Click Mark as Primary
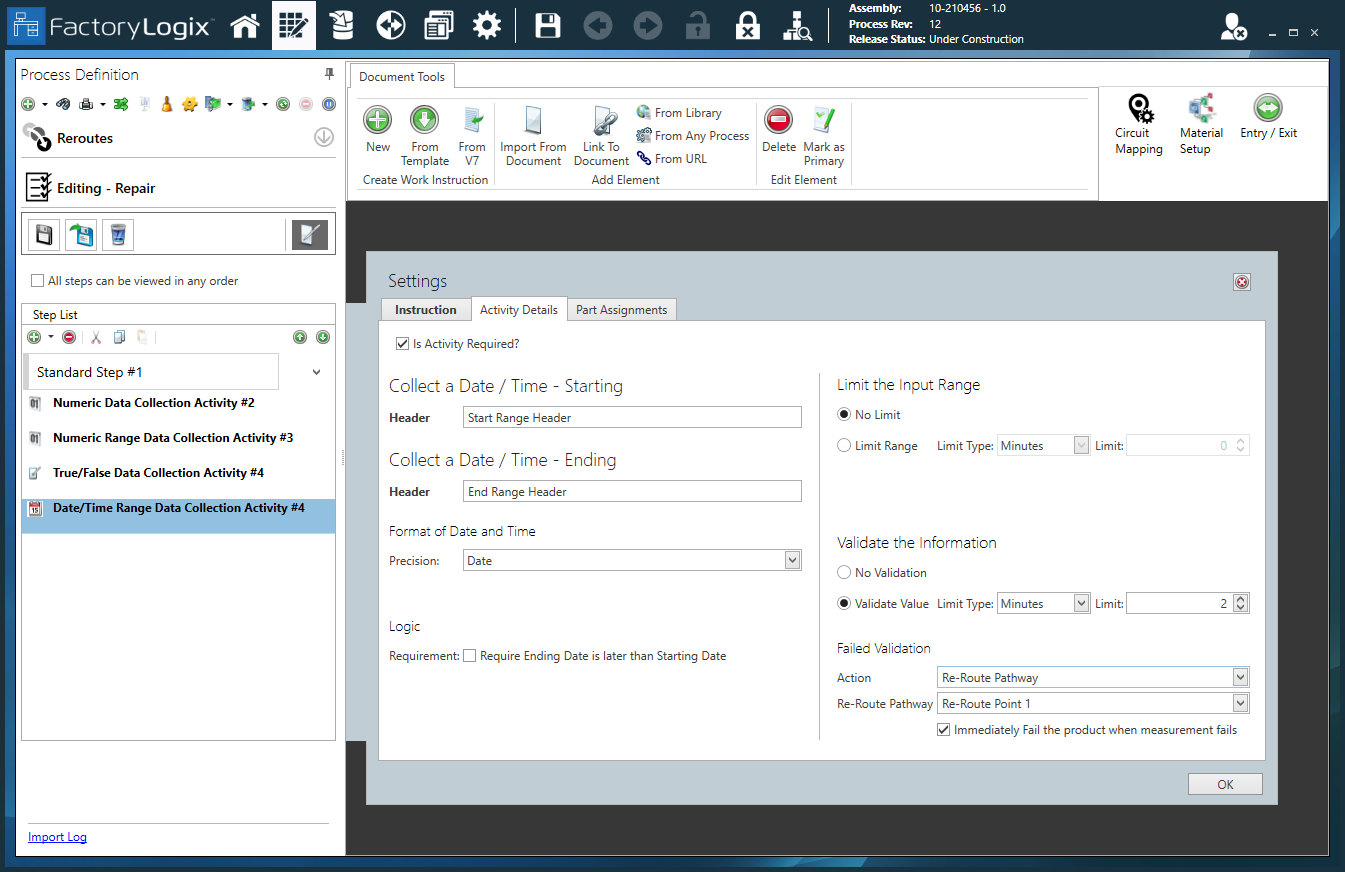This screenshot has height=872, width=1345. pyautogui.click(x=823, y=134)
